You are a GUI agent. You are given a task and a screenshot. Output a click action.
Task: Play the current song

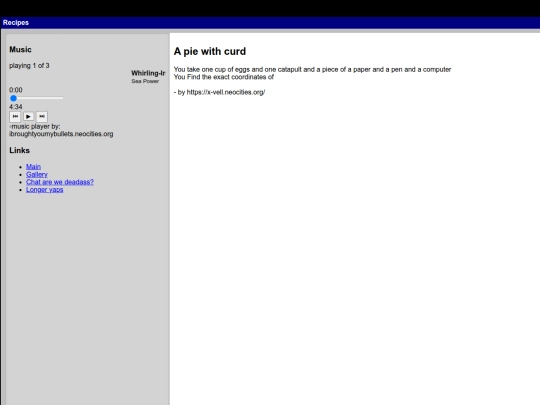(x=29, y=116)
